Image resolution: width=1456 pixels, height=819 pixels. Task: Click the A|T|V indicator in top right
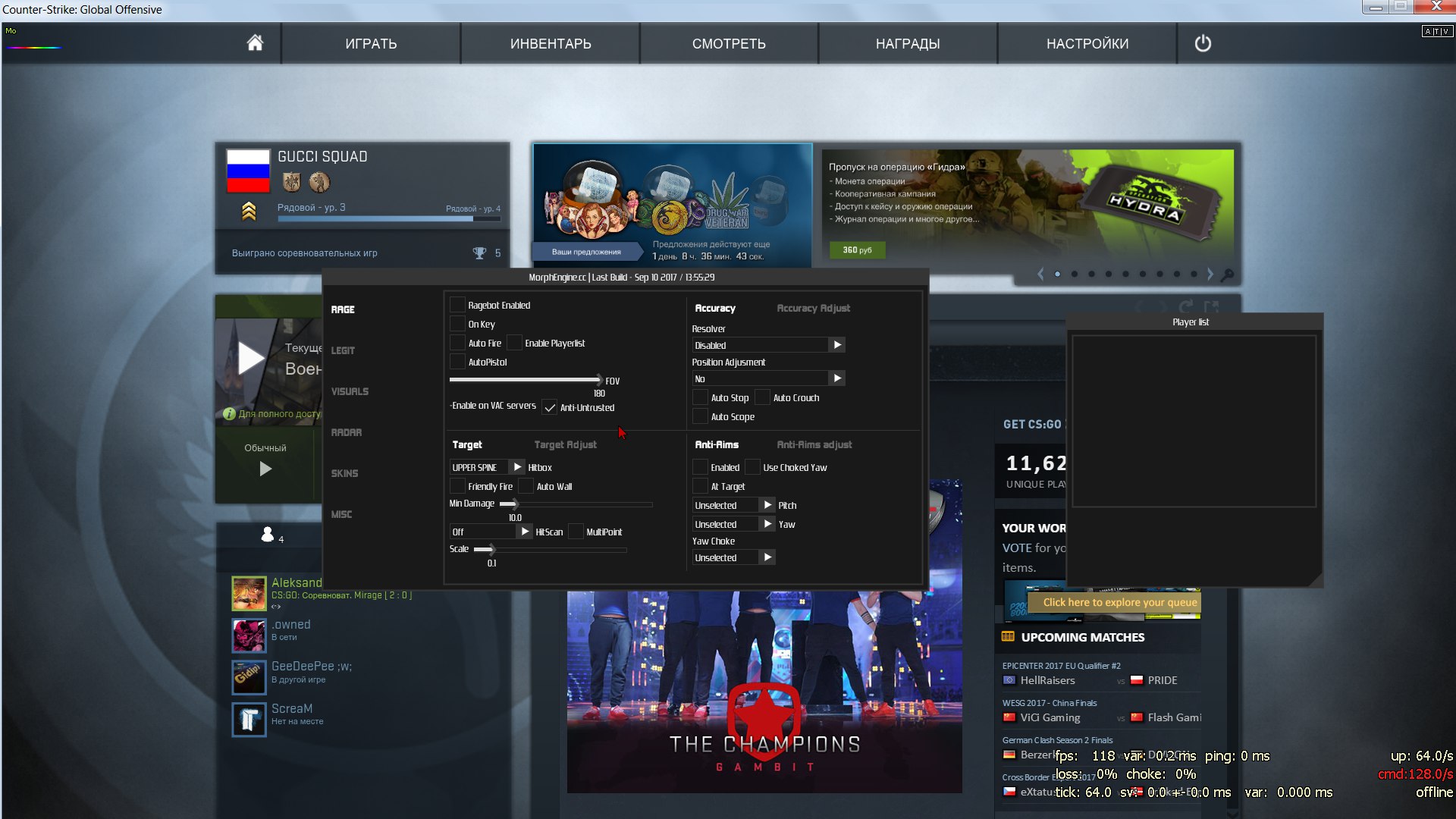tap(1437, 31)
